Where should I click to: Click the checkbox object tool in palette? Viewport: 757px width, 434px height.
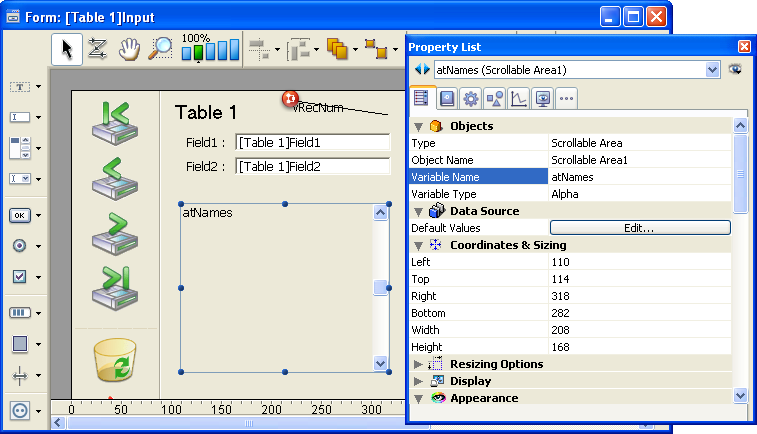point(19,276)
